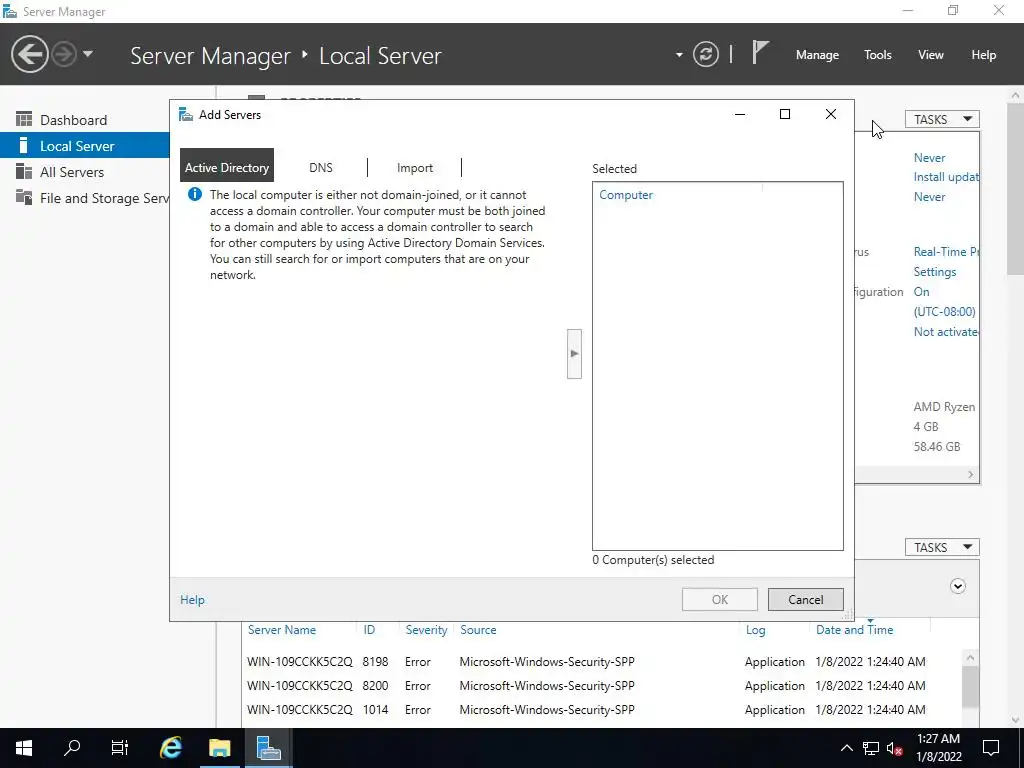Open the Events TASKS dropdown
Viewport: 1024px width, 768px height.
pyautogui.click(x=942, y=547)
